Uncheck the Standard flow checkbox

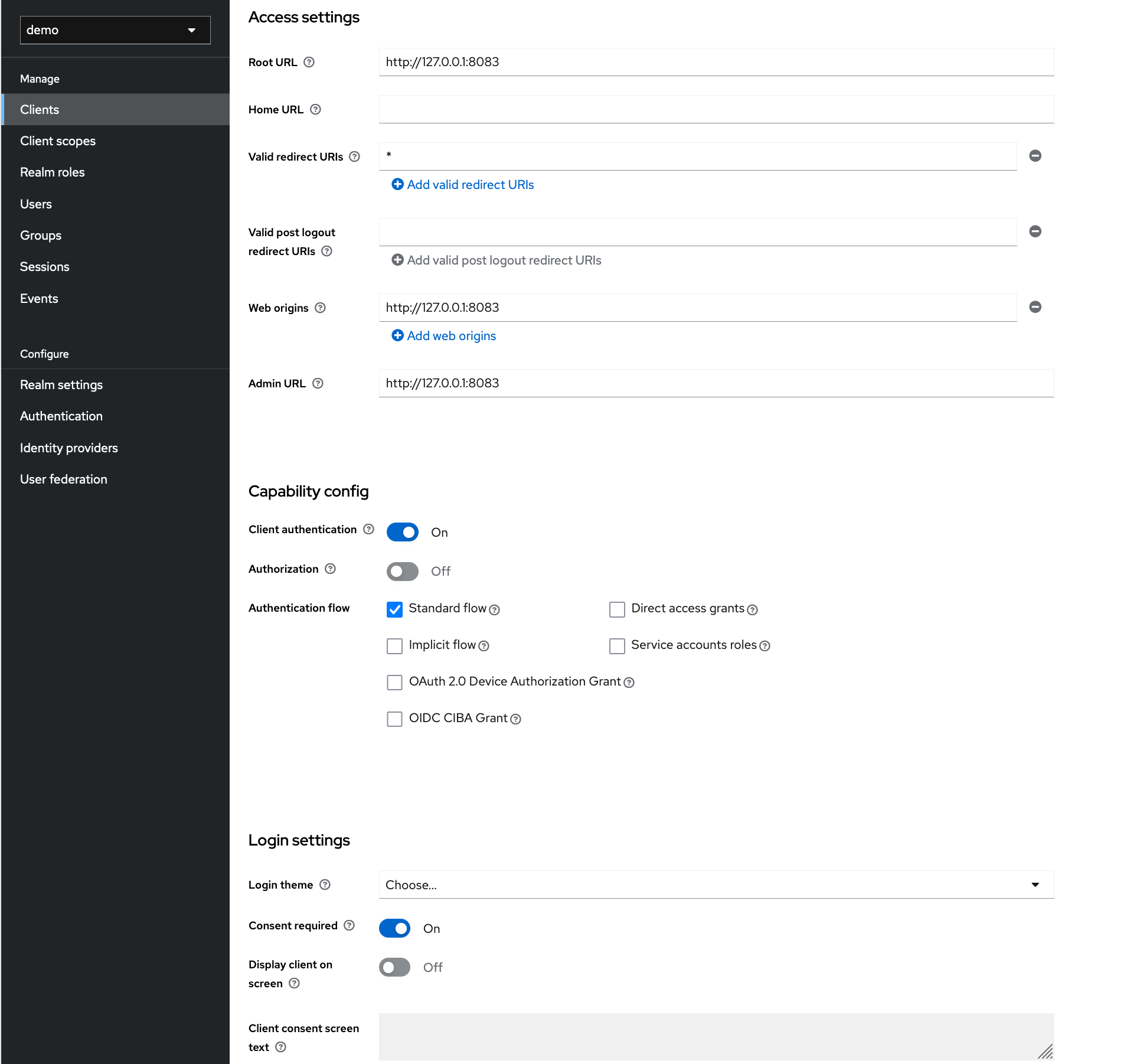(x=394, y=609)
